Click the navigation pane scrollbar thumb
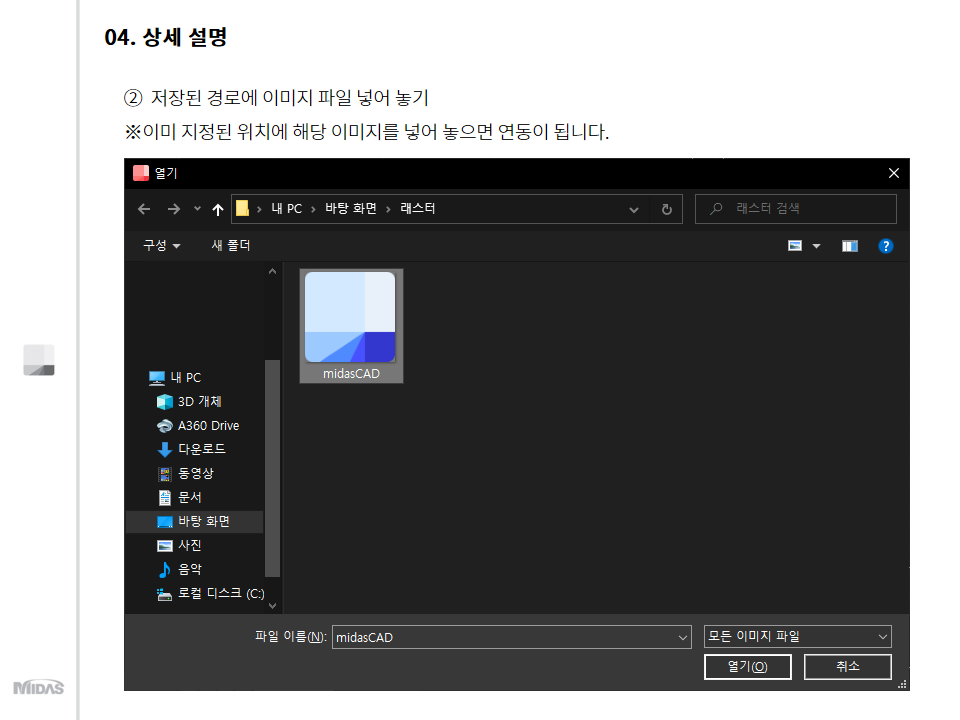960x720 pixels. point(272,468)
